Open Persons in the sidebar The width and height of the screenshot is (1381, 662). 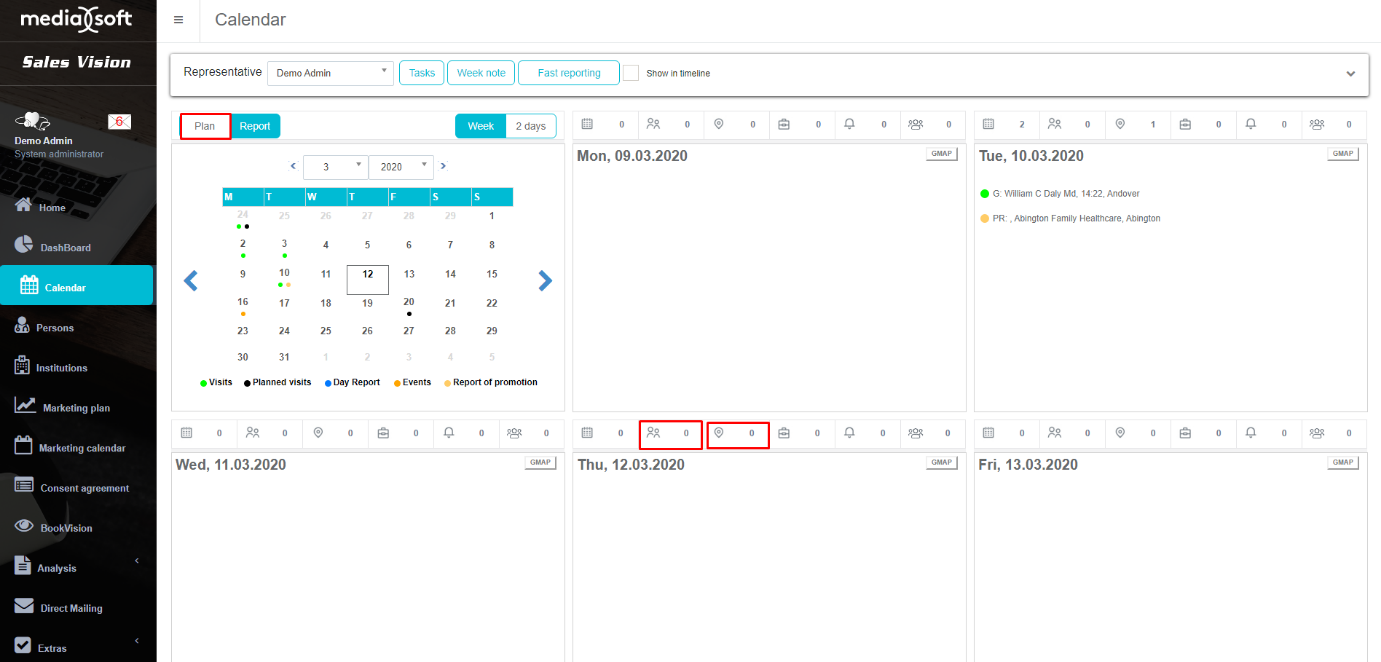click(x=55, y=327)
